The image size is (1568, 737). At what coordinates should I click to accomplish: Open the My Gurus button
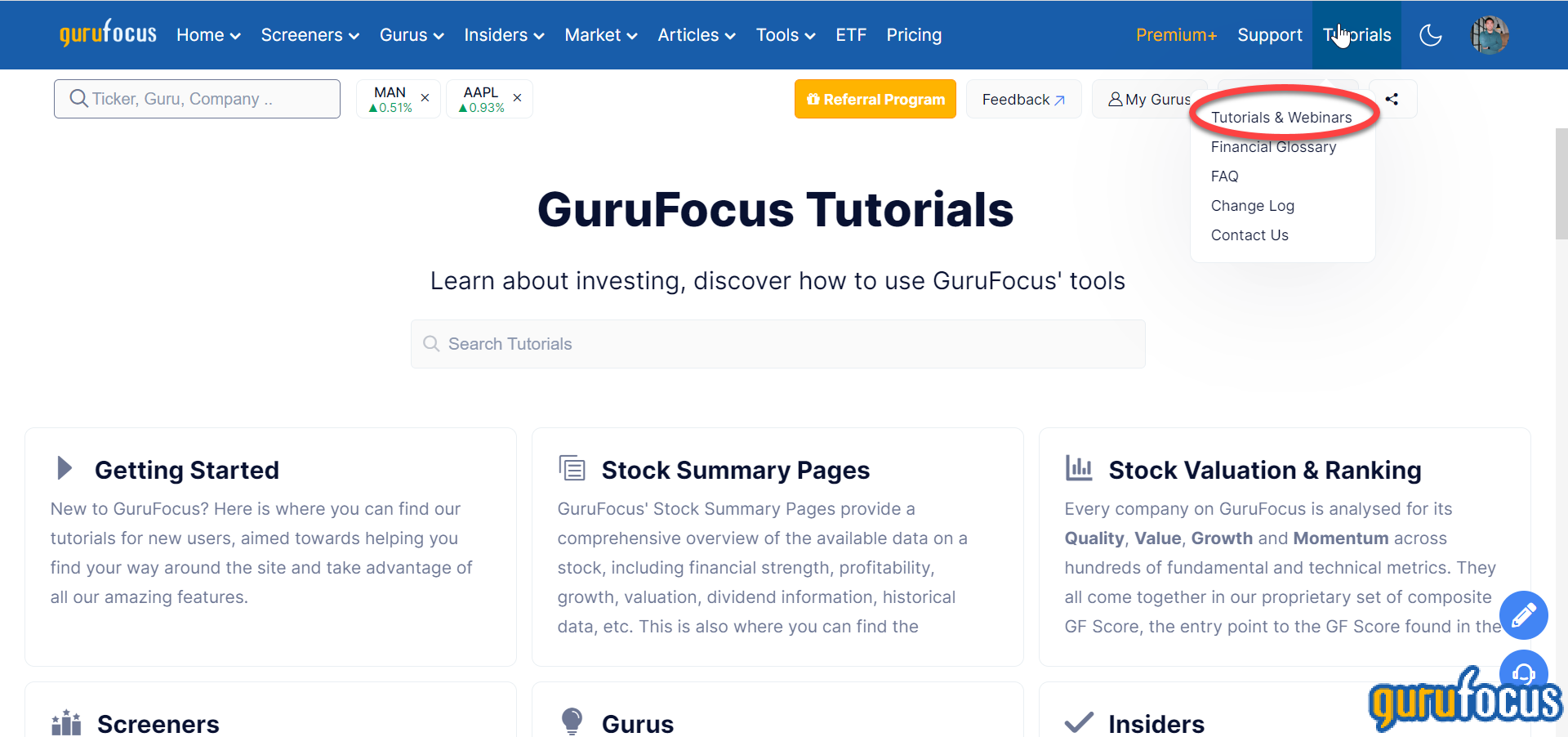click(1149, 99)
